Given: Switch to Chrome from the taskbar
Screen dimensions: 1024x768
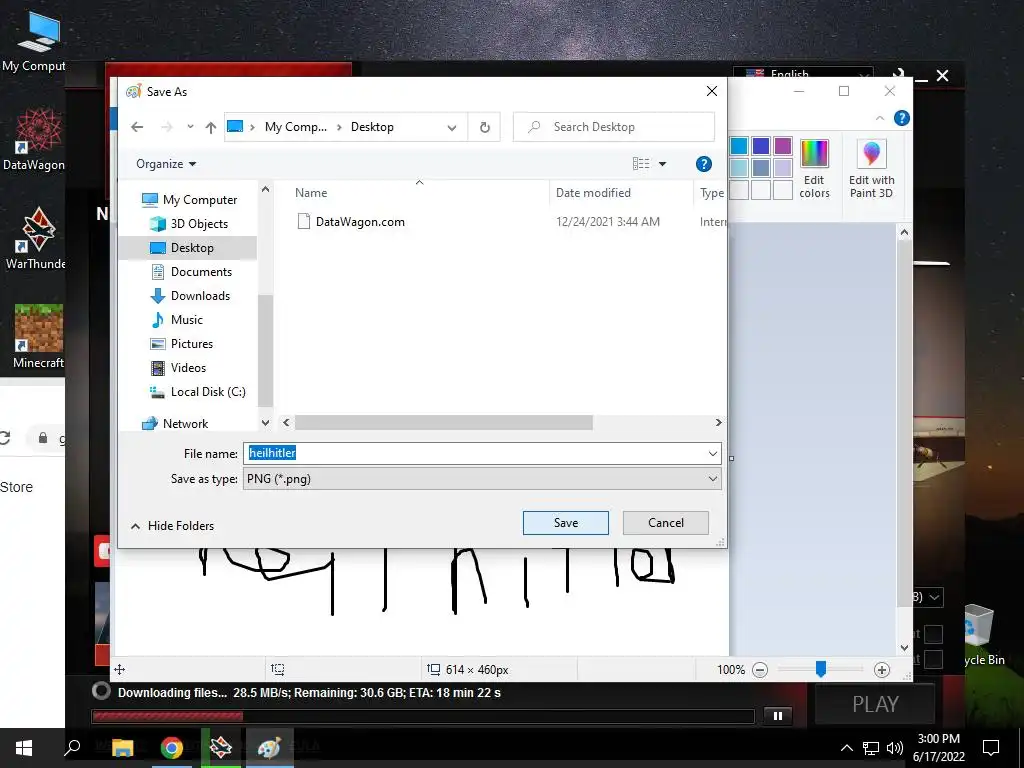Looking at the screenshot, I should [x=172, y=747].
